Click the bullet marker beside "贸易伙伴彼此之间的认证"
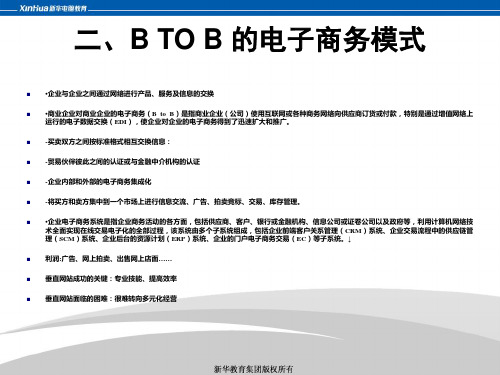500x375 pixels. click(x=29, y=162)
